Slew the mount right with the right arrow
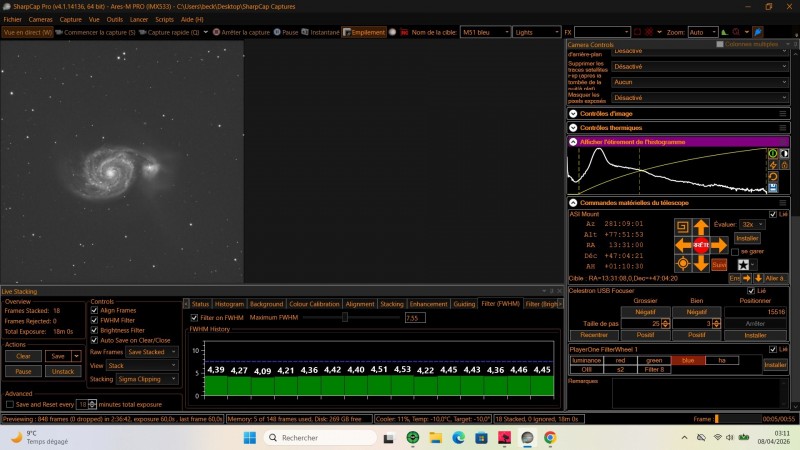The height and width of the screenshot is (450, 800). (x=719, y=245)
